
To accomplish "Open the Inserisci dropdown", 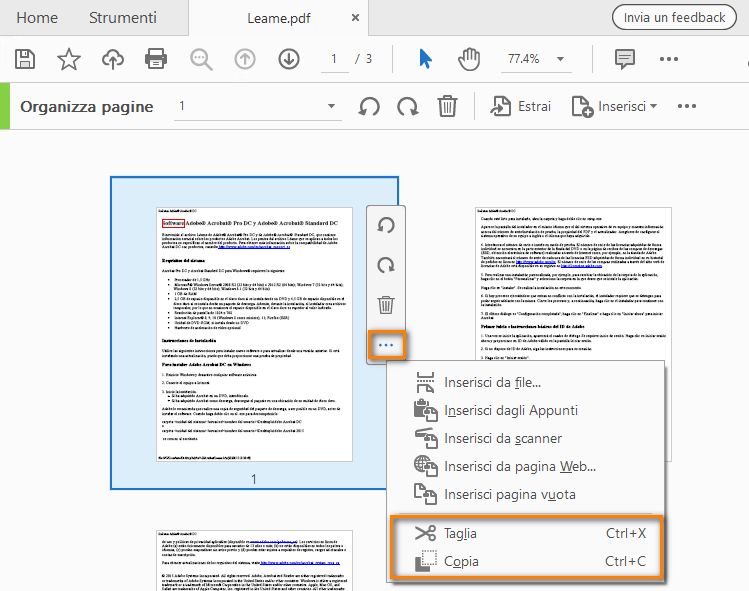I will pyautogui.click(x=614, y=106).
